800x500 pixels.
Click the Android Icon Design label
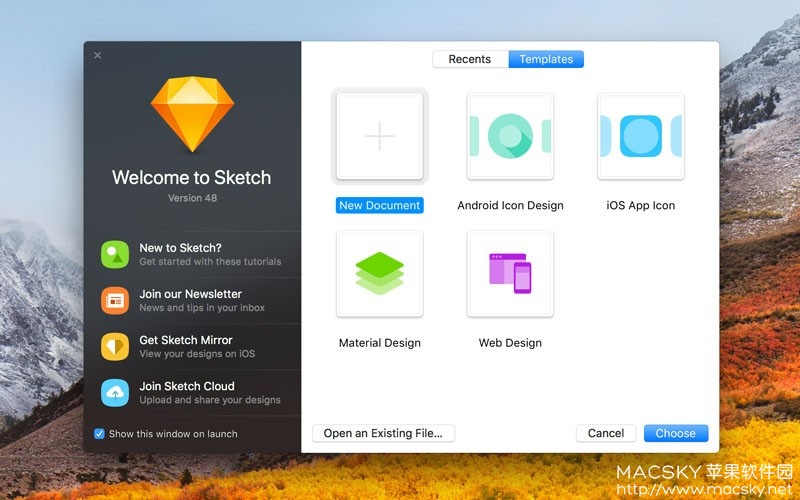click(510, 205)
